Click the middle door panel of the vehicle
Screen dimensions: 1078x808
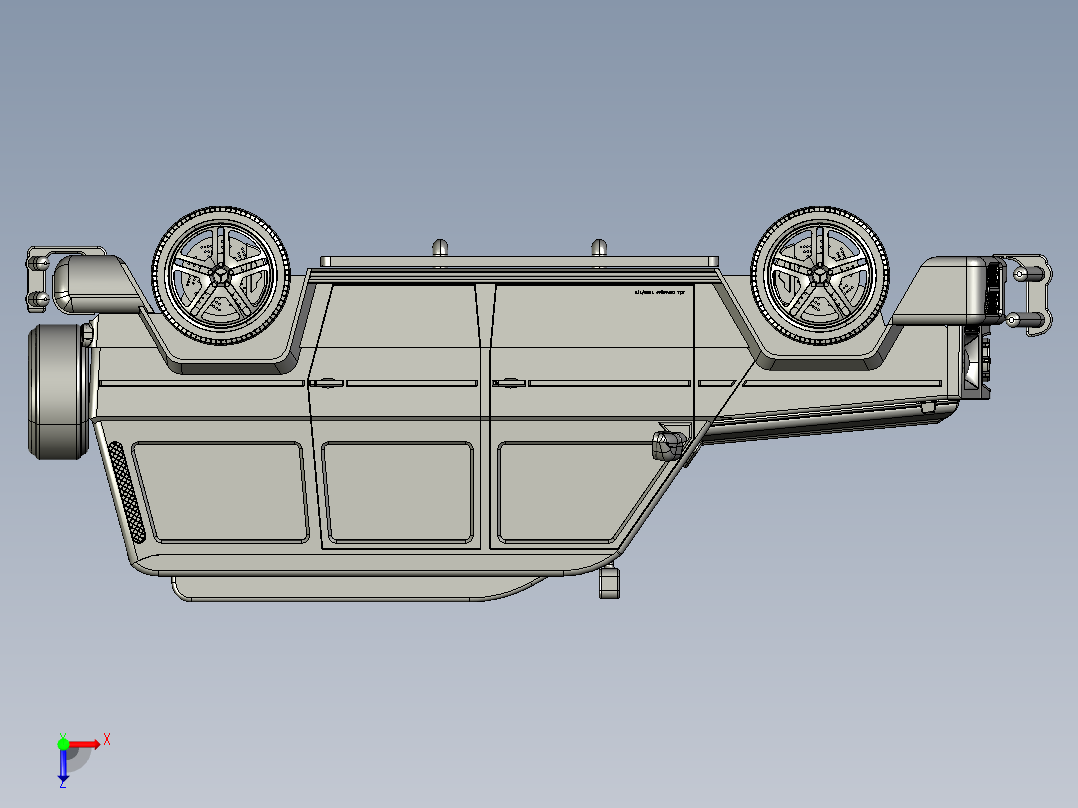tap(400, 490)
